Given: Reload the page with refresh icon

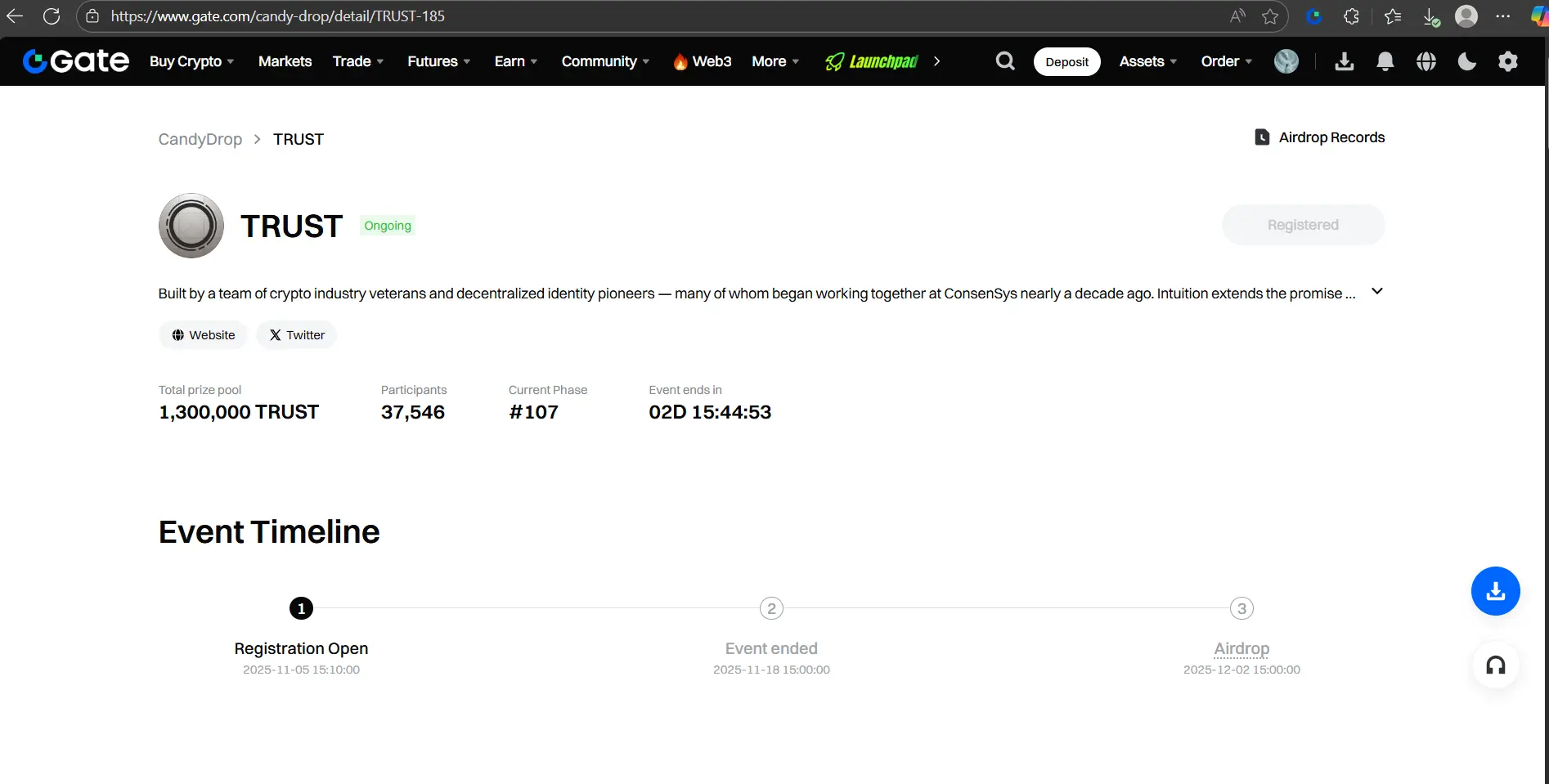Looking at the screenshot, I should [x=52, y=16].
